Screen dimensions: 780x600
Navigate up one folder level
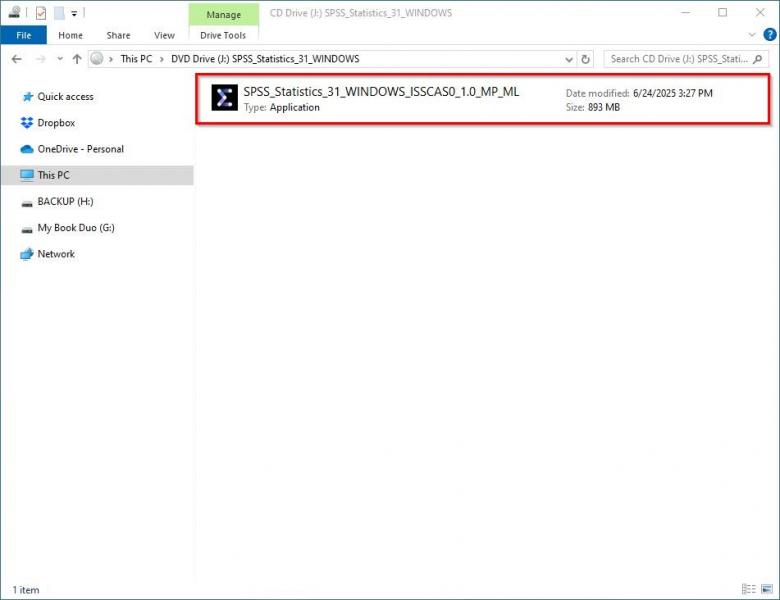coord(77,59)
